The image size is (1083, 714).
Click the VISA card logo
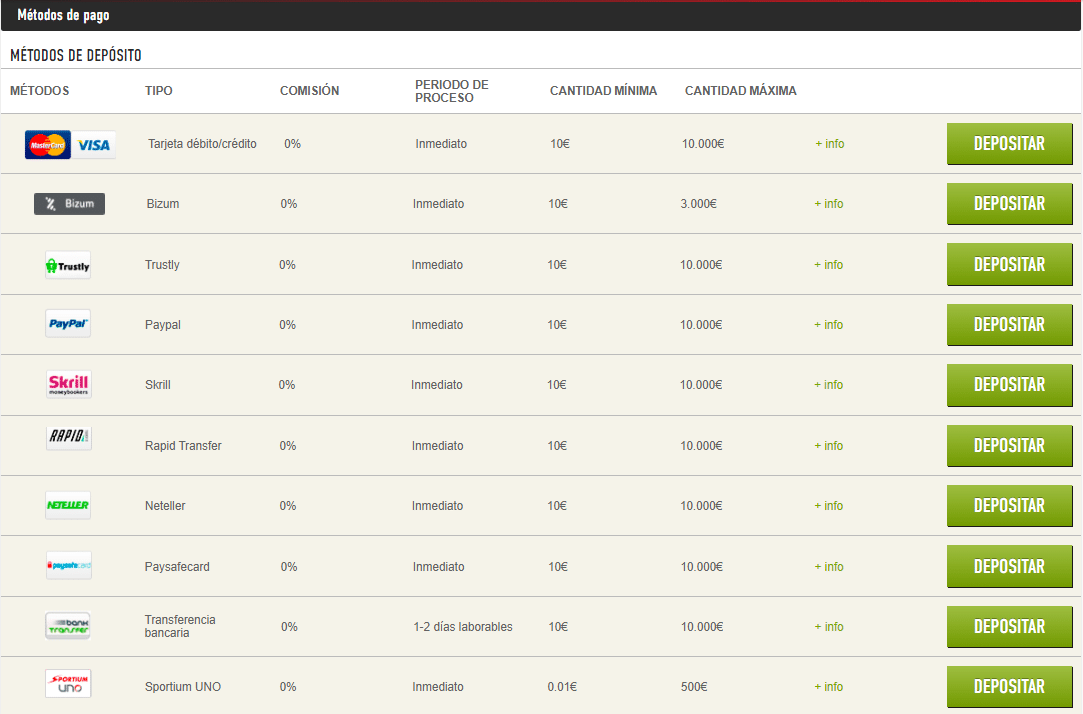coord(94,145)
